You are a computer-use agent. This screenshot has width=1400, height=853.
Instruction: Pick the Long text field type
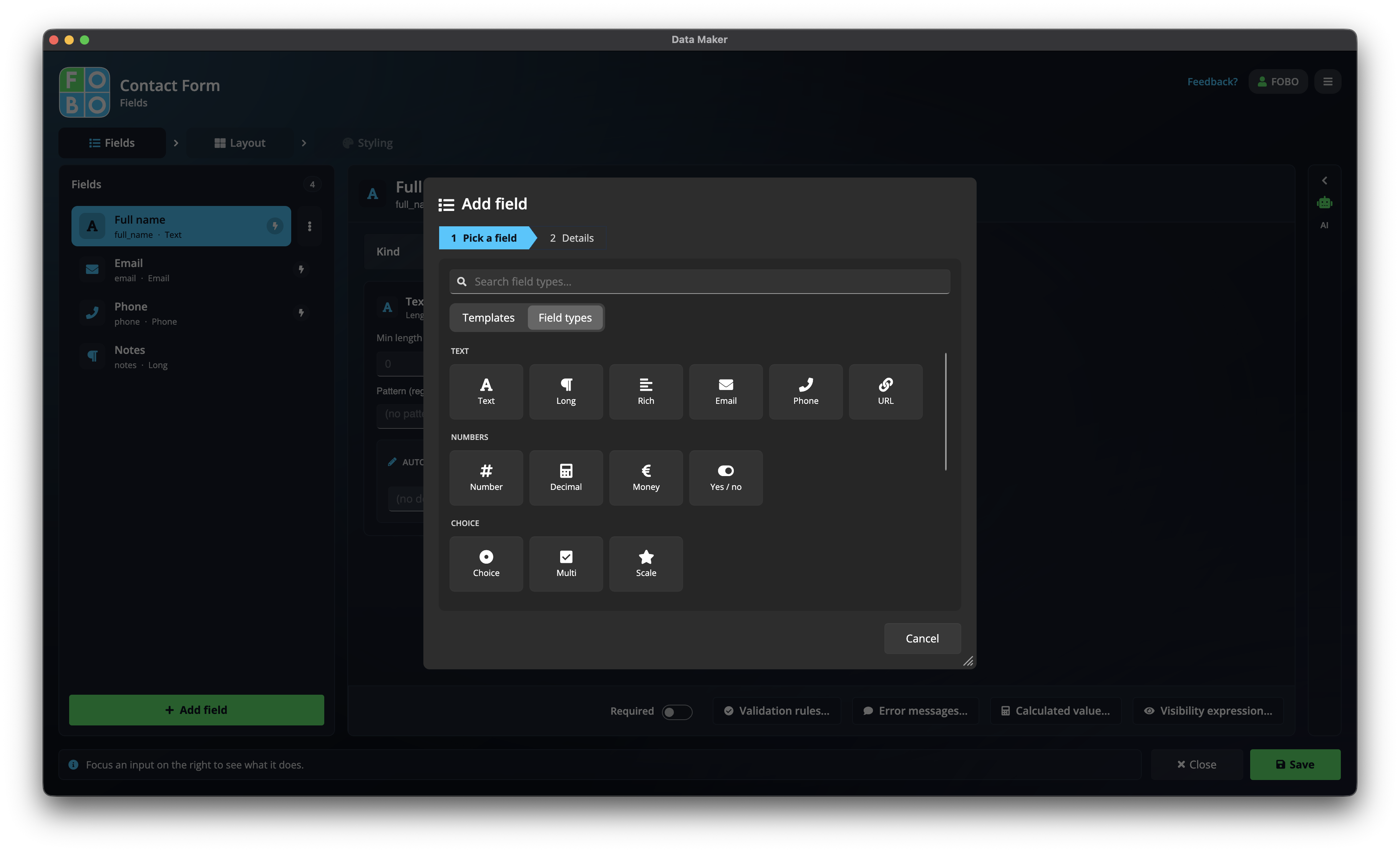click(x=566, y=392)
